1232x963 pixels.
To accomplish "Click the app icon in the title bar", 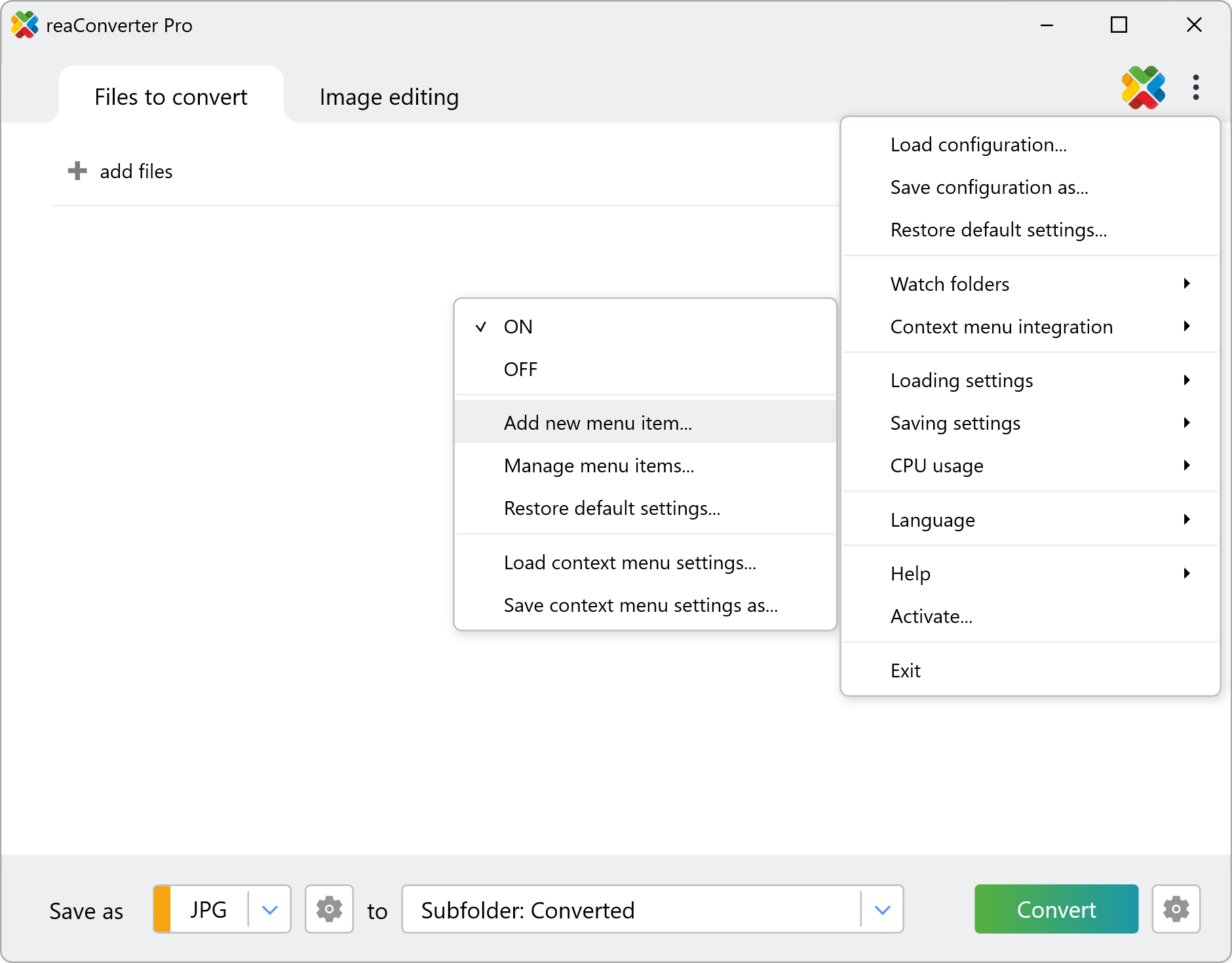I will tap(24, 26).
